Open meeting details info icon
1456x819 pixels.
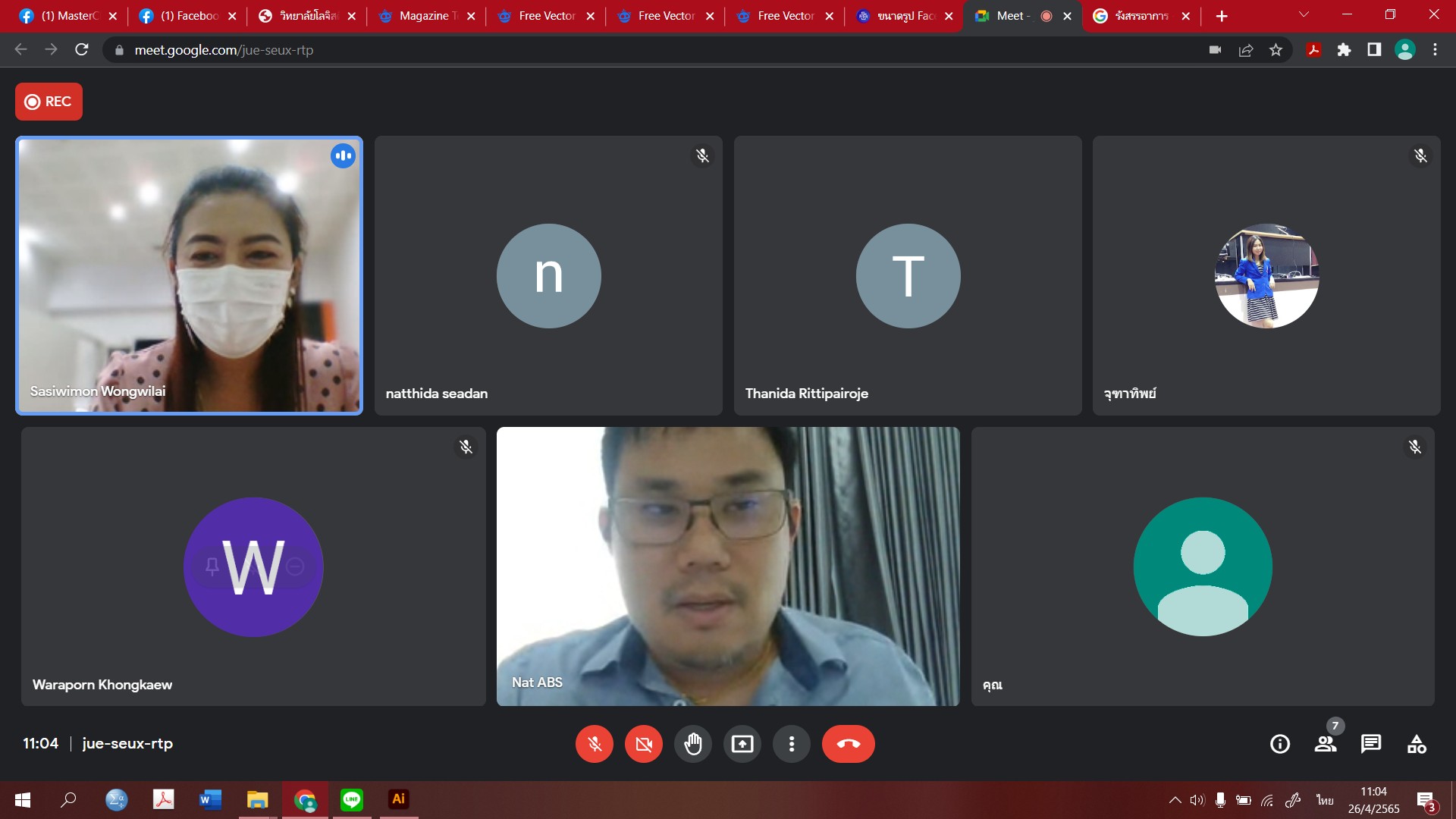tap(1279, 744)
